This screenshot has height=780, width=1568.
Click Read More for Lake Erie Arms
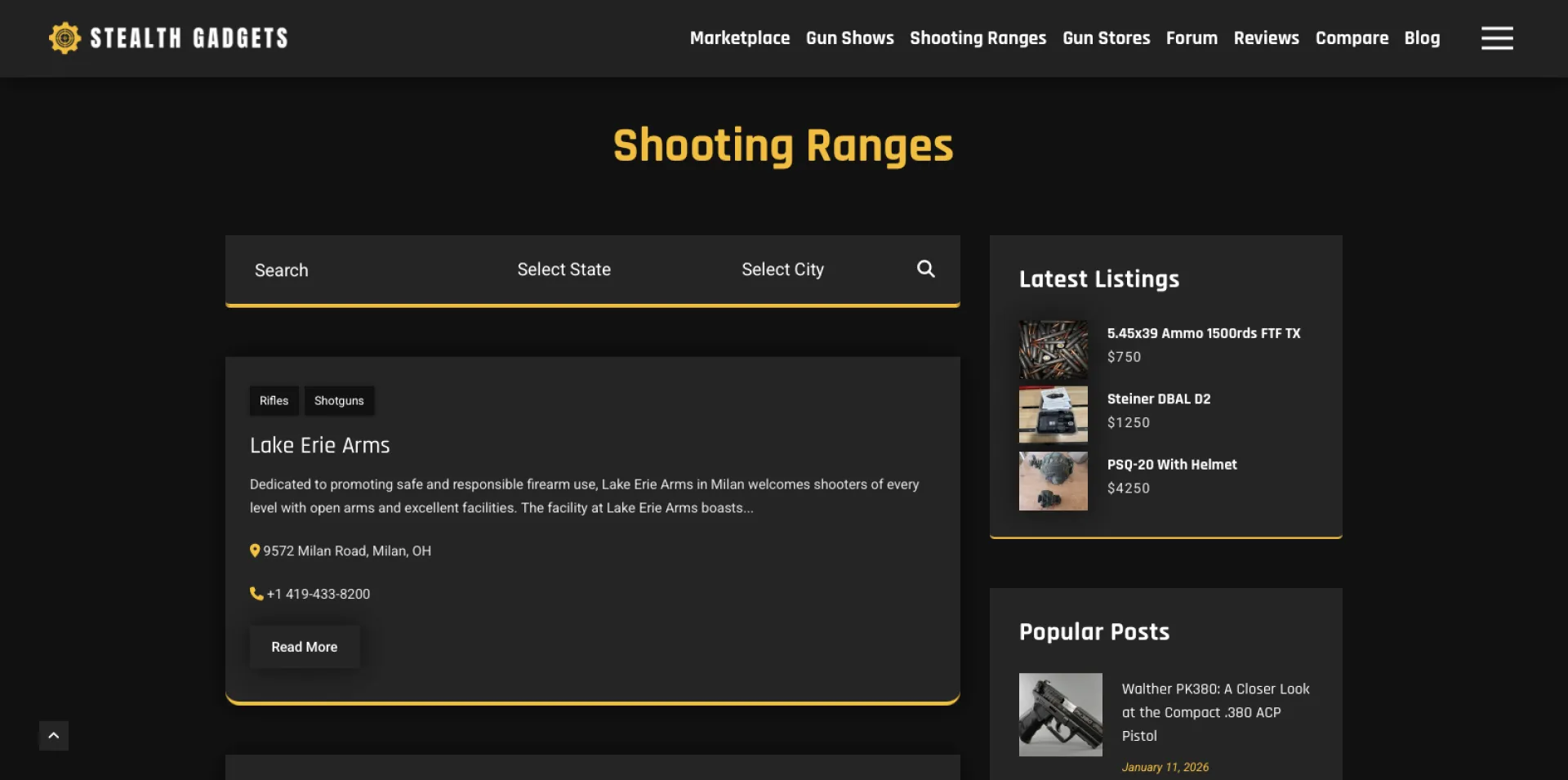point(304,647)
